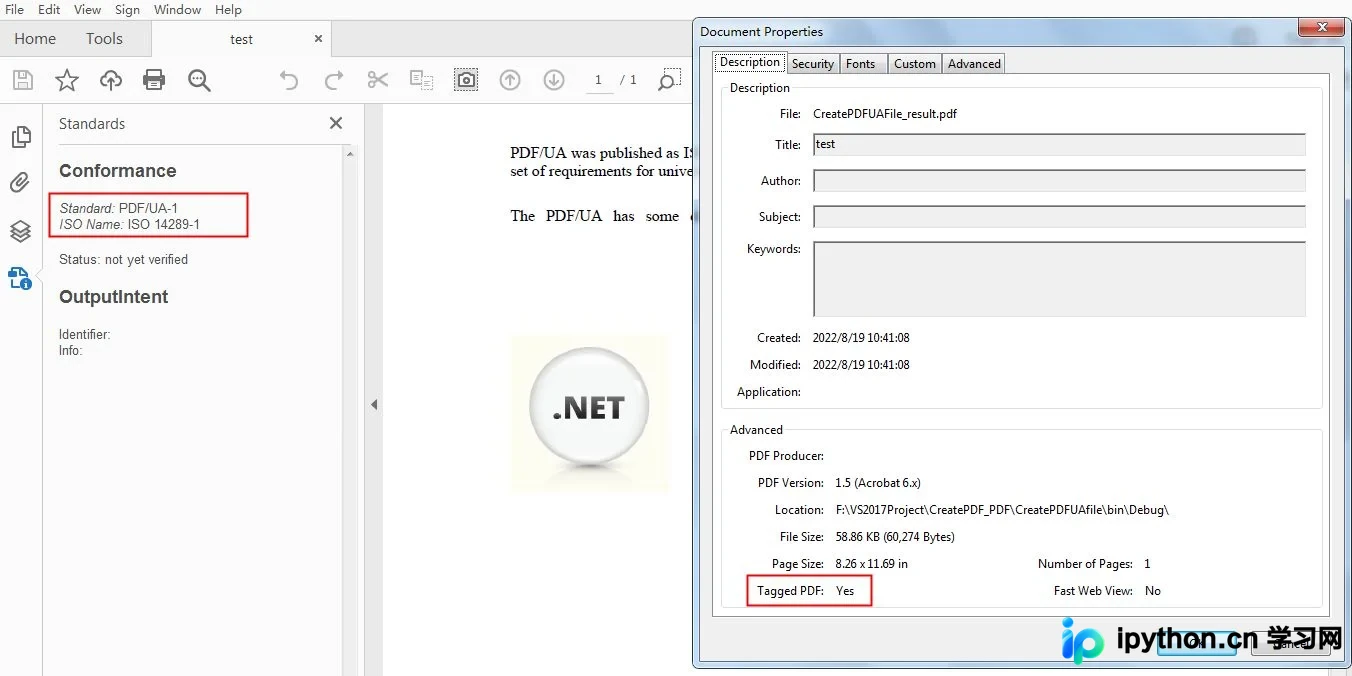Click the Standards panel scrollbar up arrow
The height and width of the screenshot is (676, 1352).
pyautogui.click(x=350, y=153)
